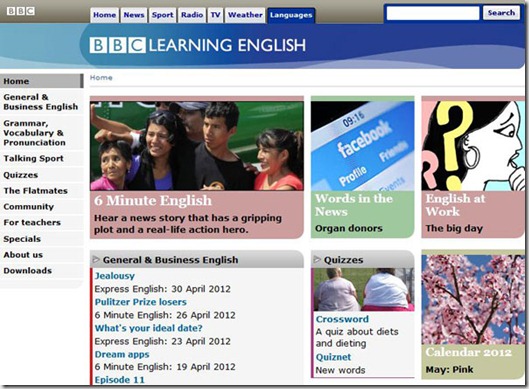Click English at Work title
The width and height of the screenshot is (529, 389).
(455, 205)
